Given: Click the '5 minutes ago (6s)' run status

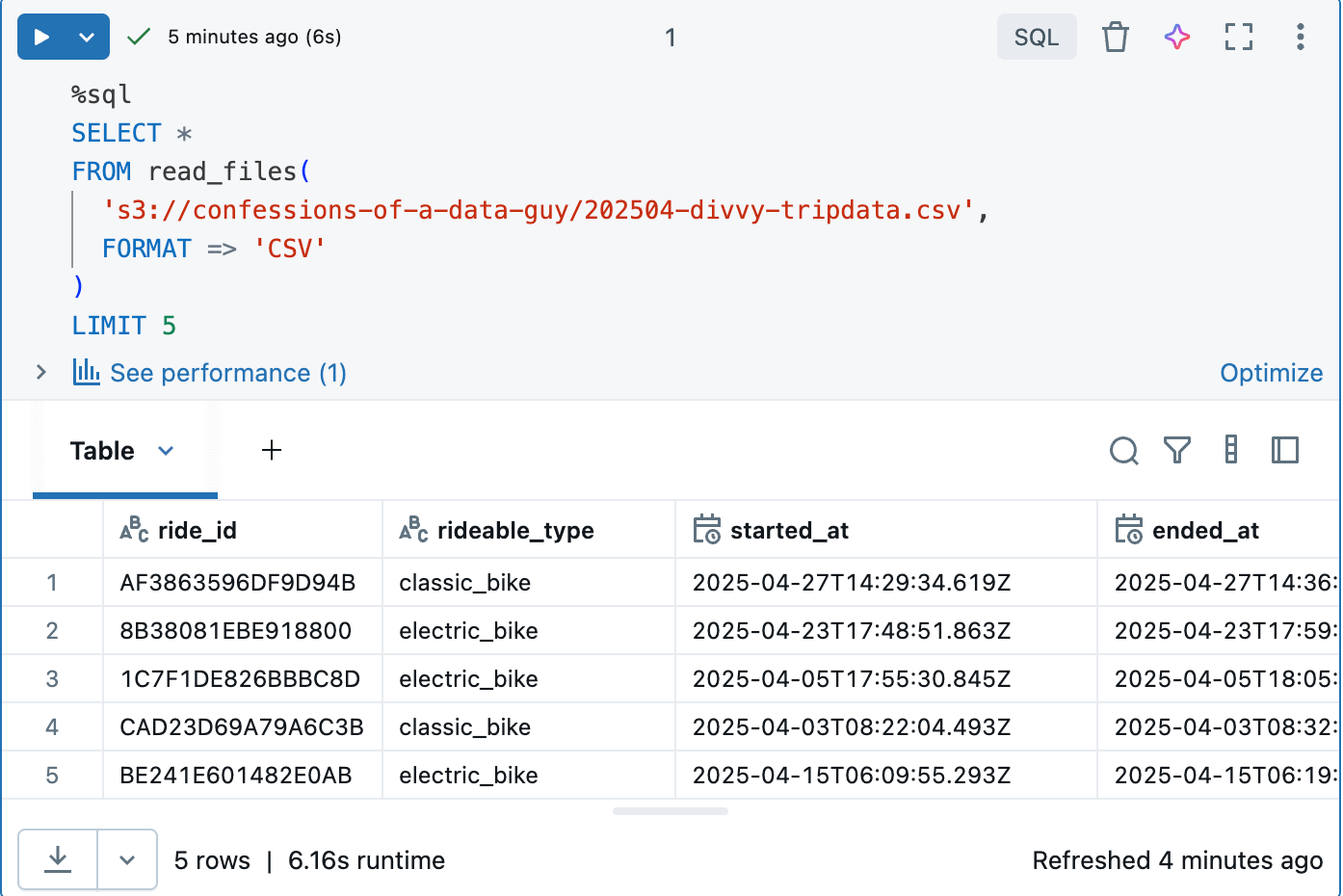Looking at the screenshot, I should click(x=254, y=37).
